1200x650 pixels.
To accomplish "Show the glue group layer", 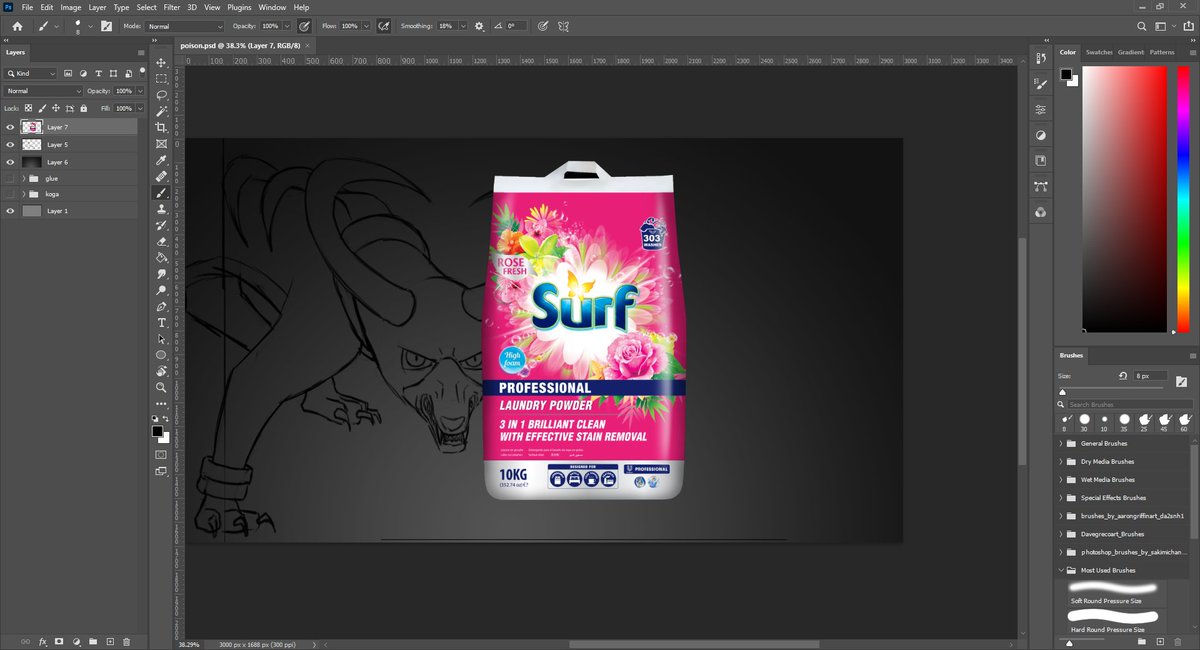I will point(11,178).
